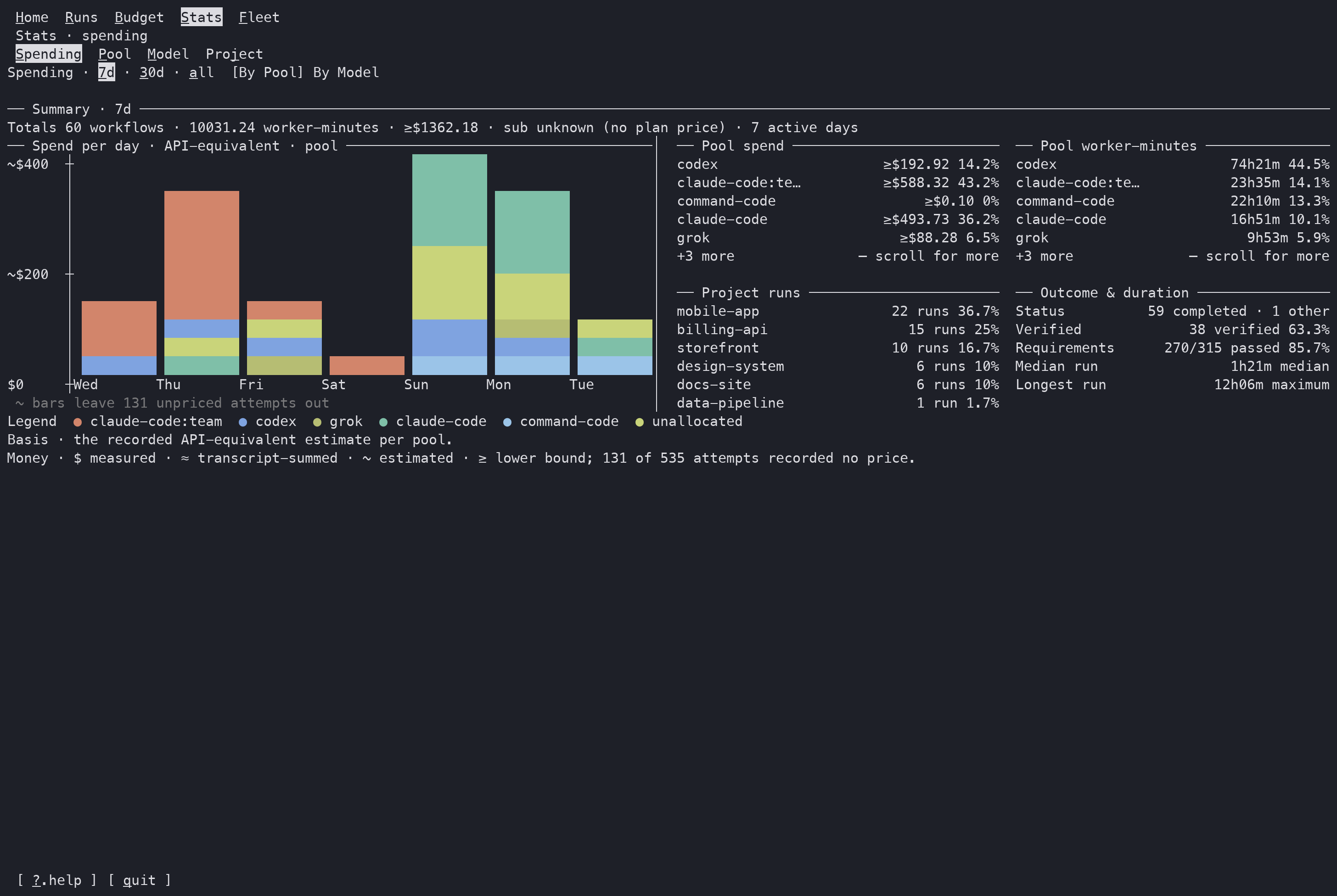Click the grok legend color dot

tap(317, 422)
